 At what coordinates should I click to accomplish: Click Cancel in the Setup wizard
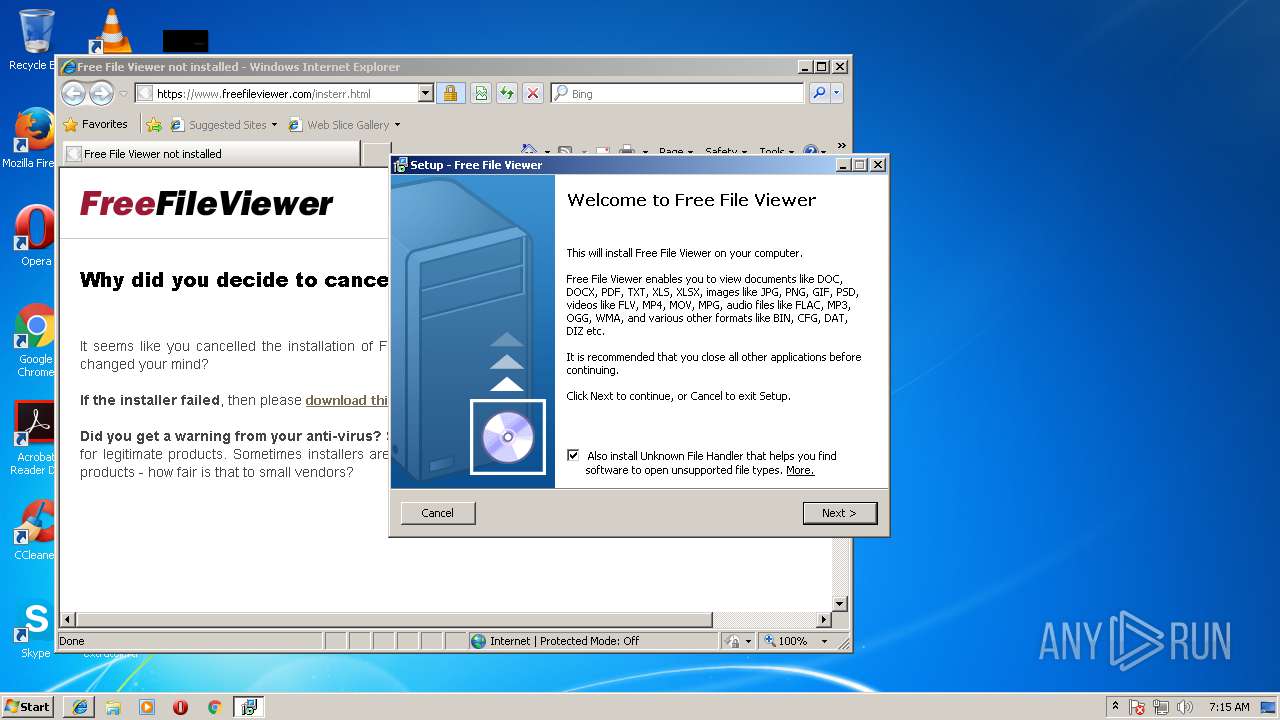(437, 513)
